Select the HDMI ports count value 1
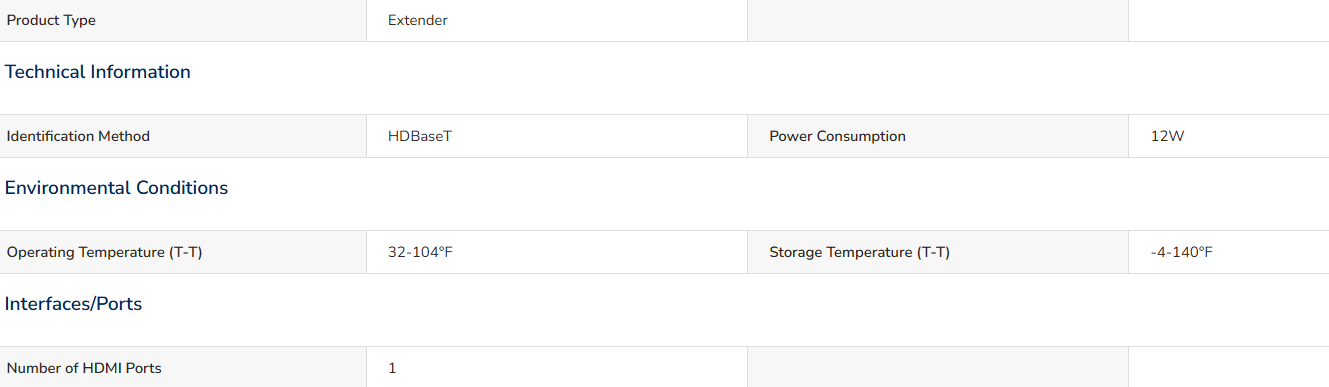The image size is (1329, 387). pos(392,368)
